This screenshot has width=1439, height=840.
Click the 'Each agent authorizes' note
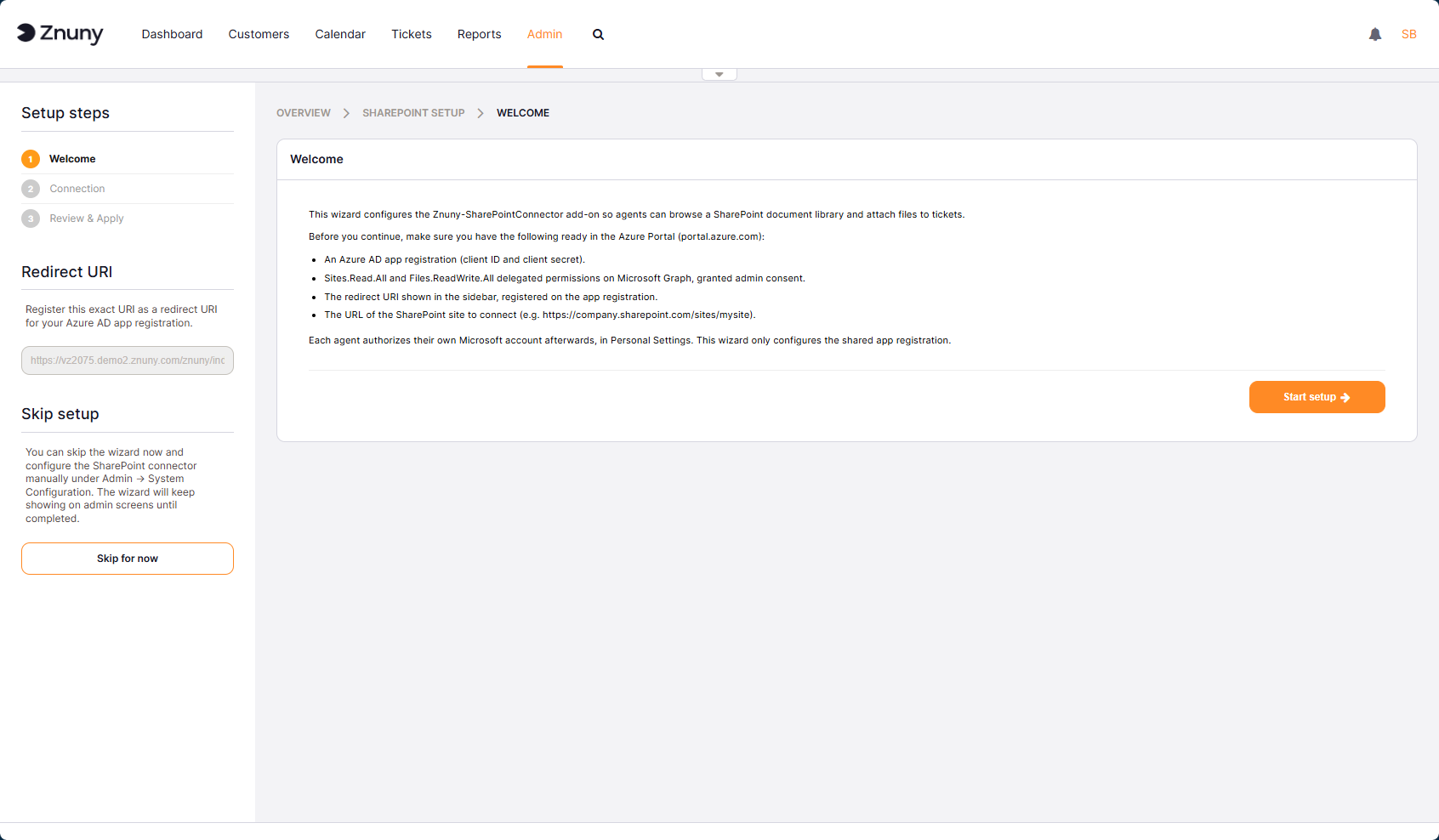click(630, 341)
